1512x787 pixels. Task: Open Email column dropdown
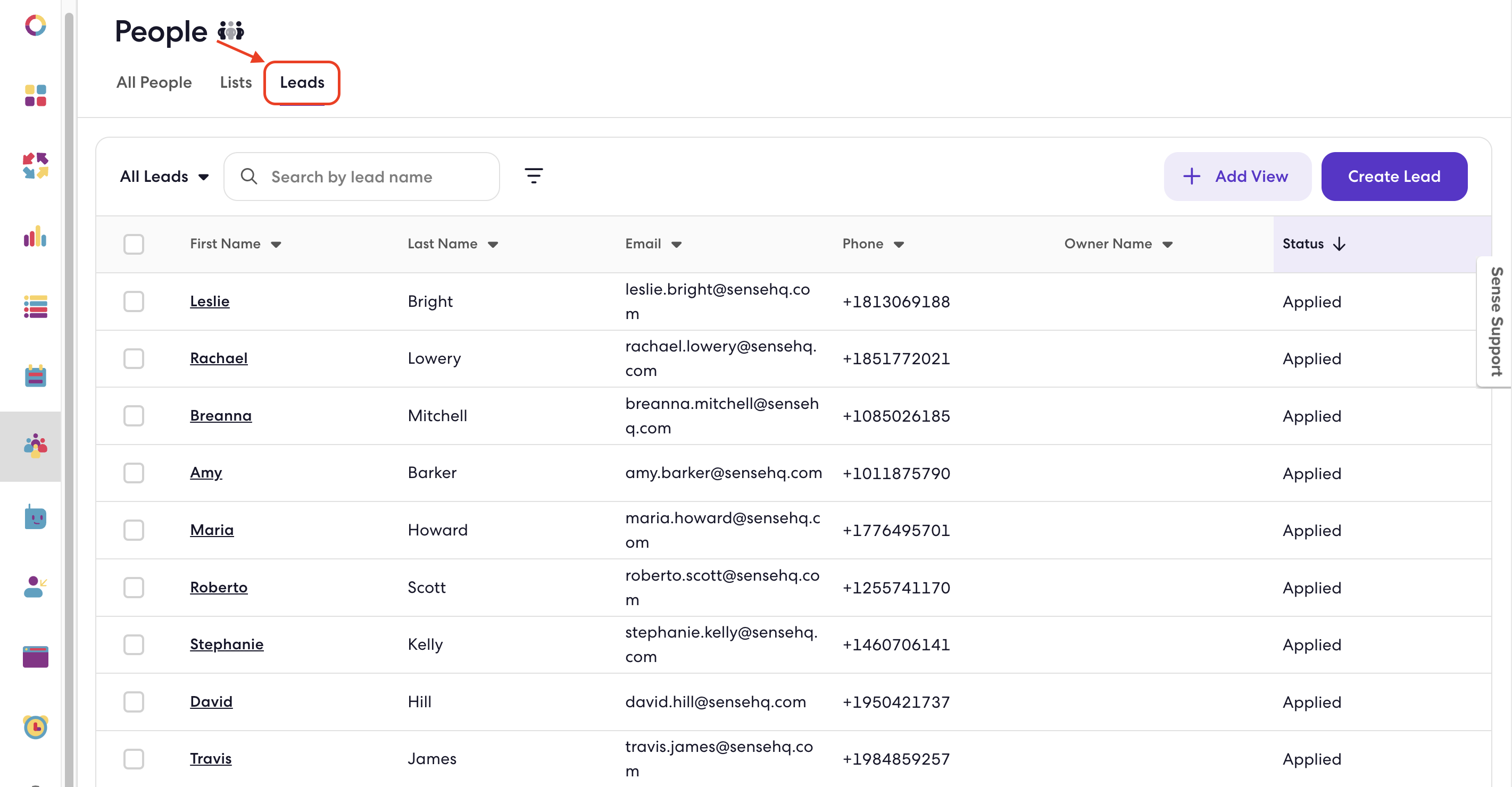676,245
